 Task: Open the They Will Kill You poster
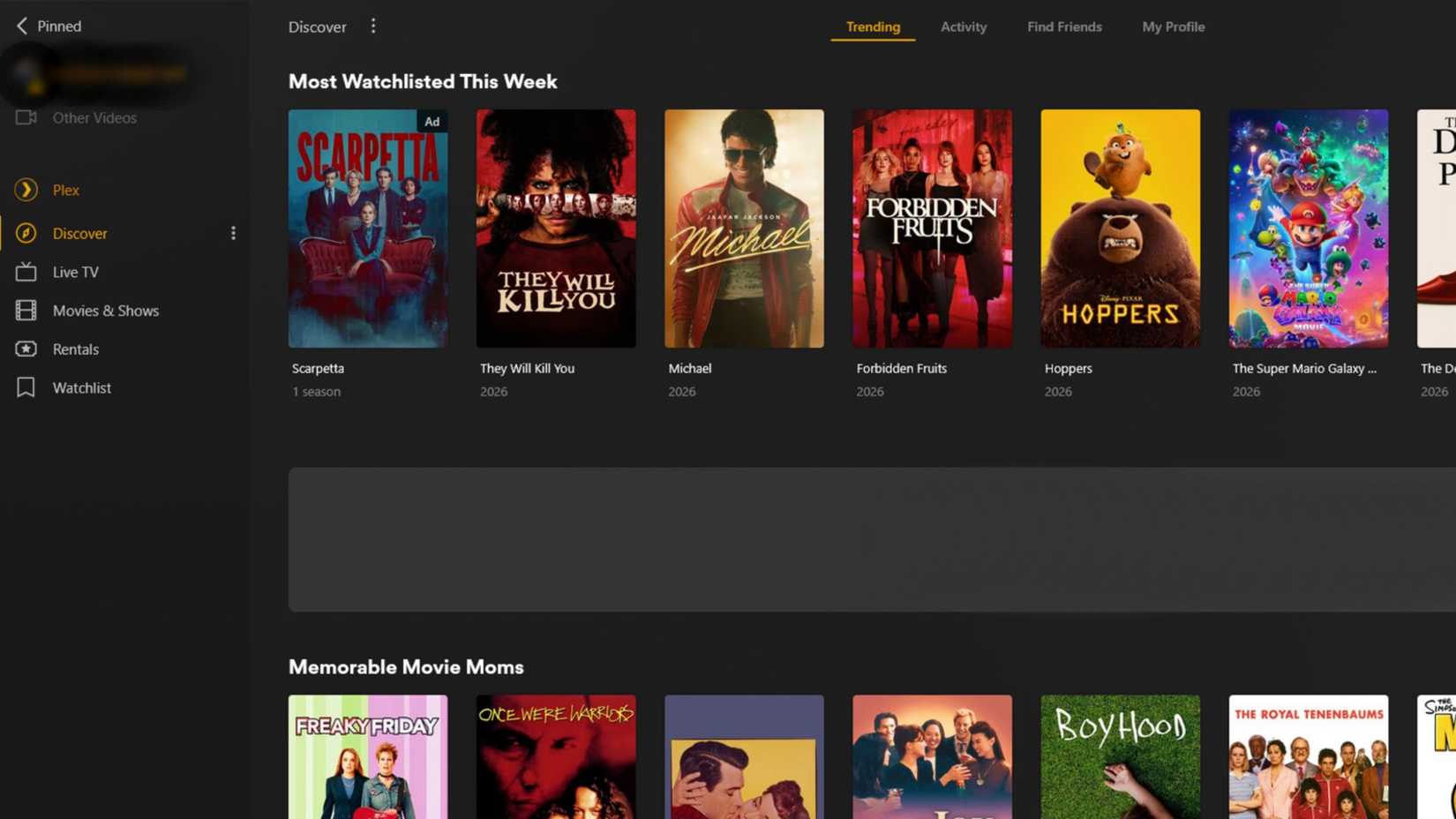[x=556, y=229]
